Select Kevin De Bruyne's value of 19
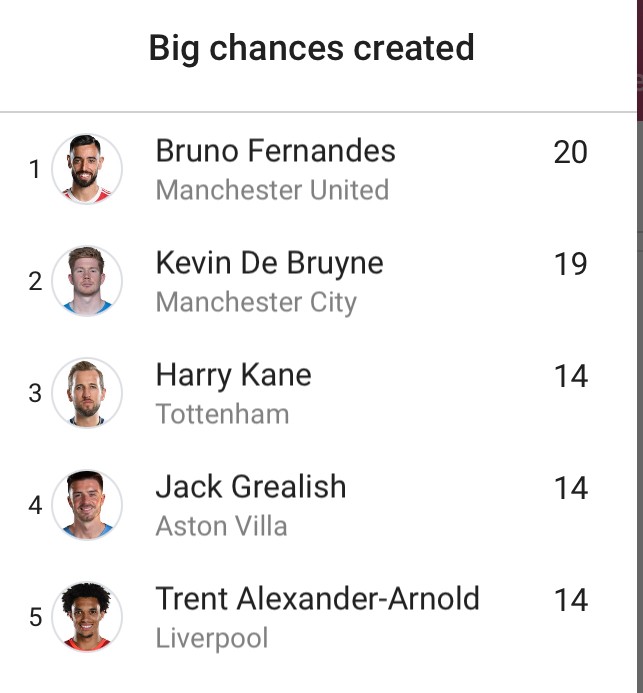This screenshot has width=643, height=693. coord(571,264)
